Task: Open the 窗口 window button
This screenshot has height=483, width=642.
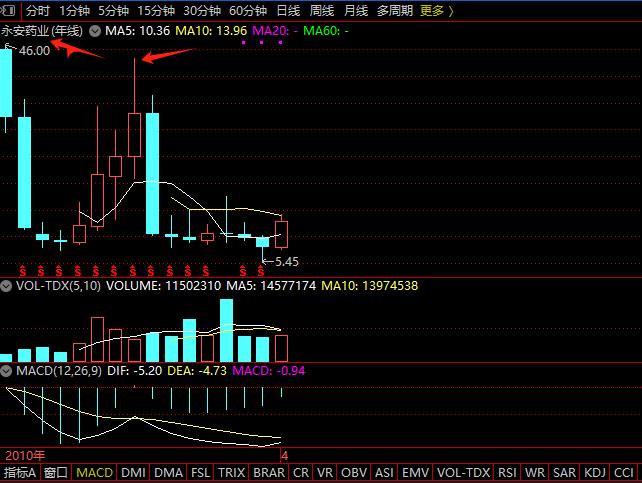Action: [x=55, y=473]
